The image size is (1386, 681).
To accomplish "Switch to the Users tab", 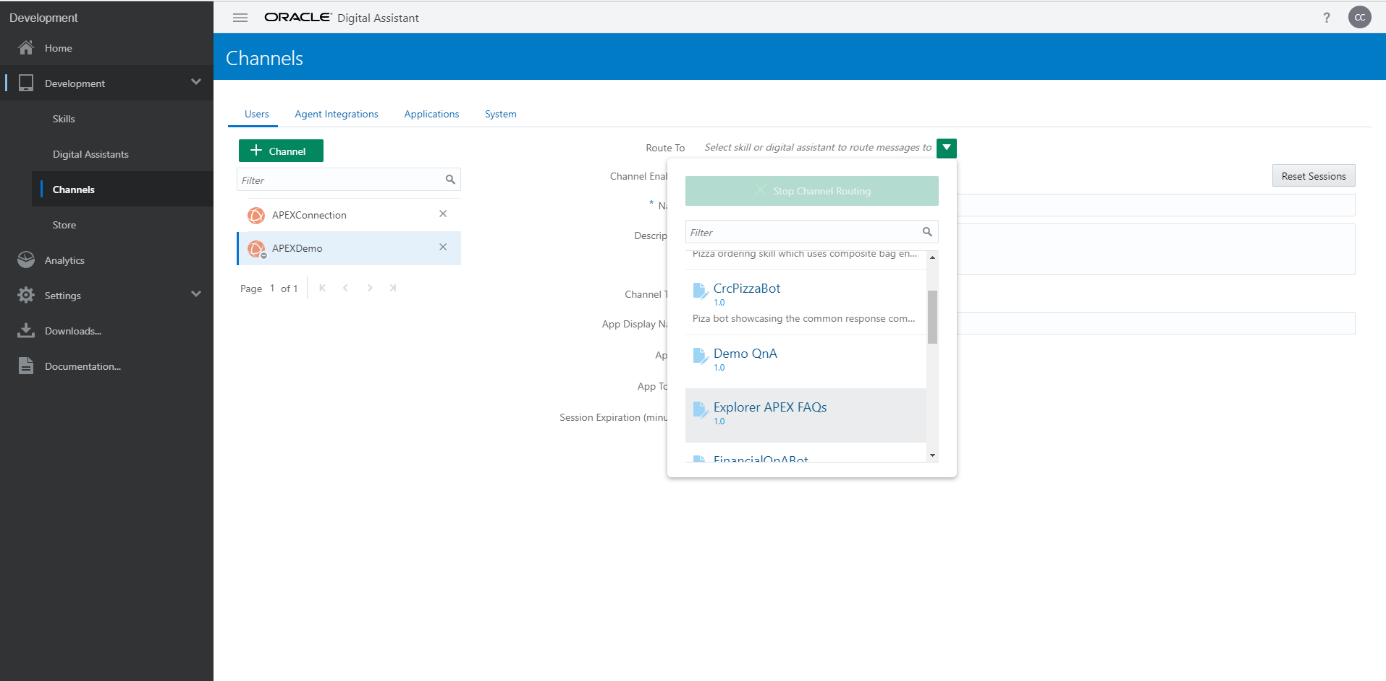I will coord(257,114).
